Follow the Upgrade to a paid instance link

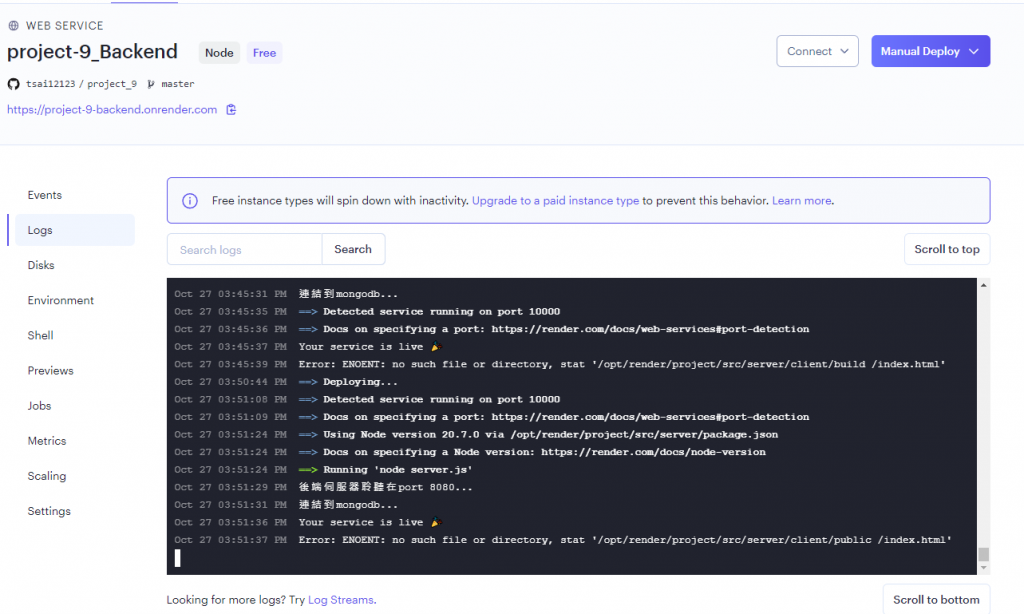(556, 201)
